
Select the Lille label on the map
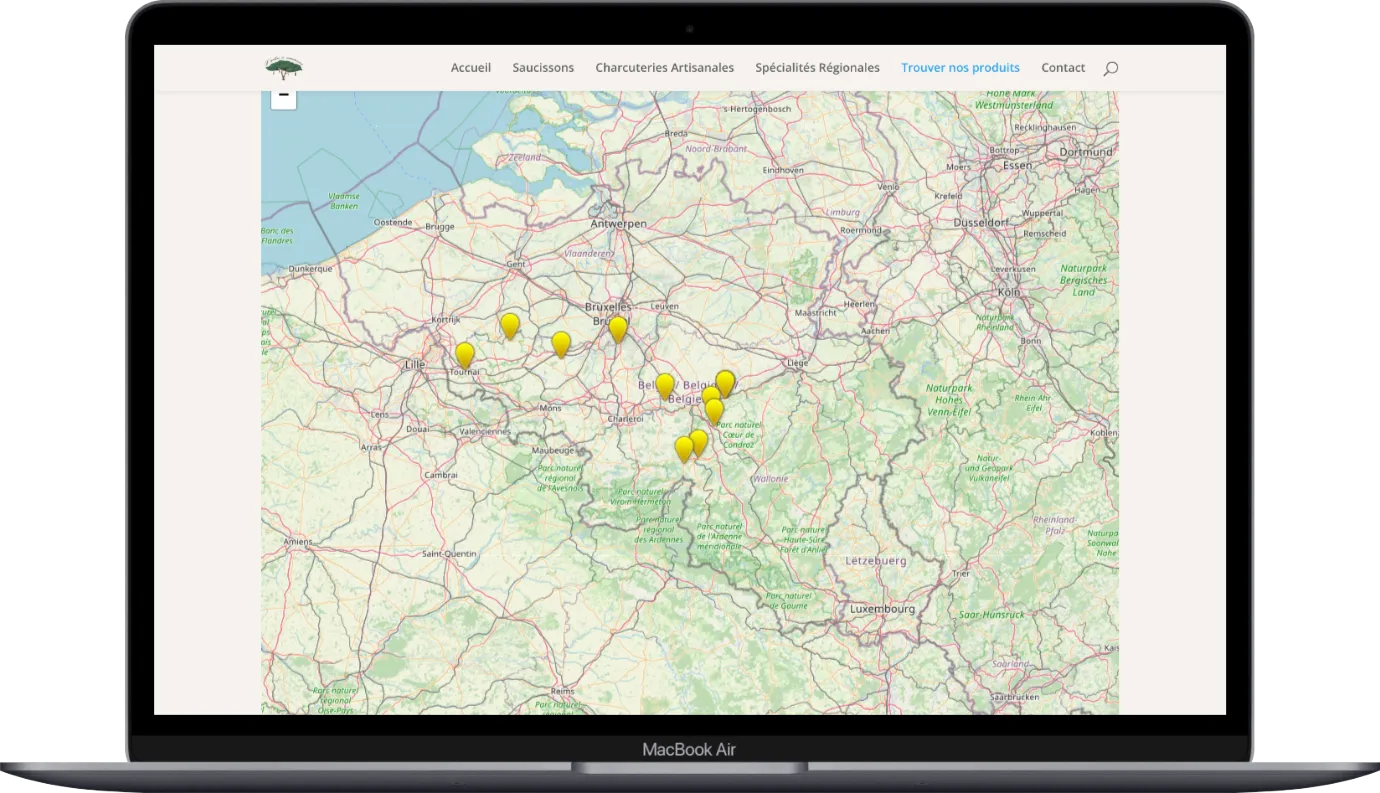(x=415, y=365)
